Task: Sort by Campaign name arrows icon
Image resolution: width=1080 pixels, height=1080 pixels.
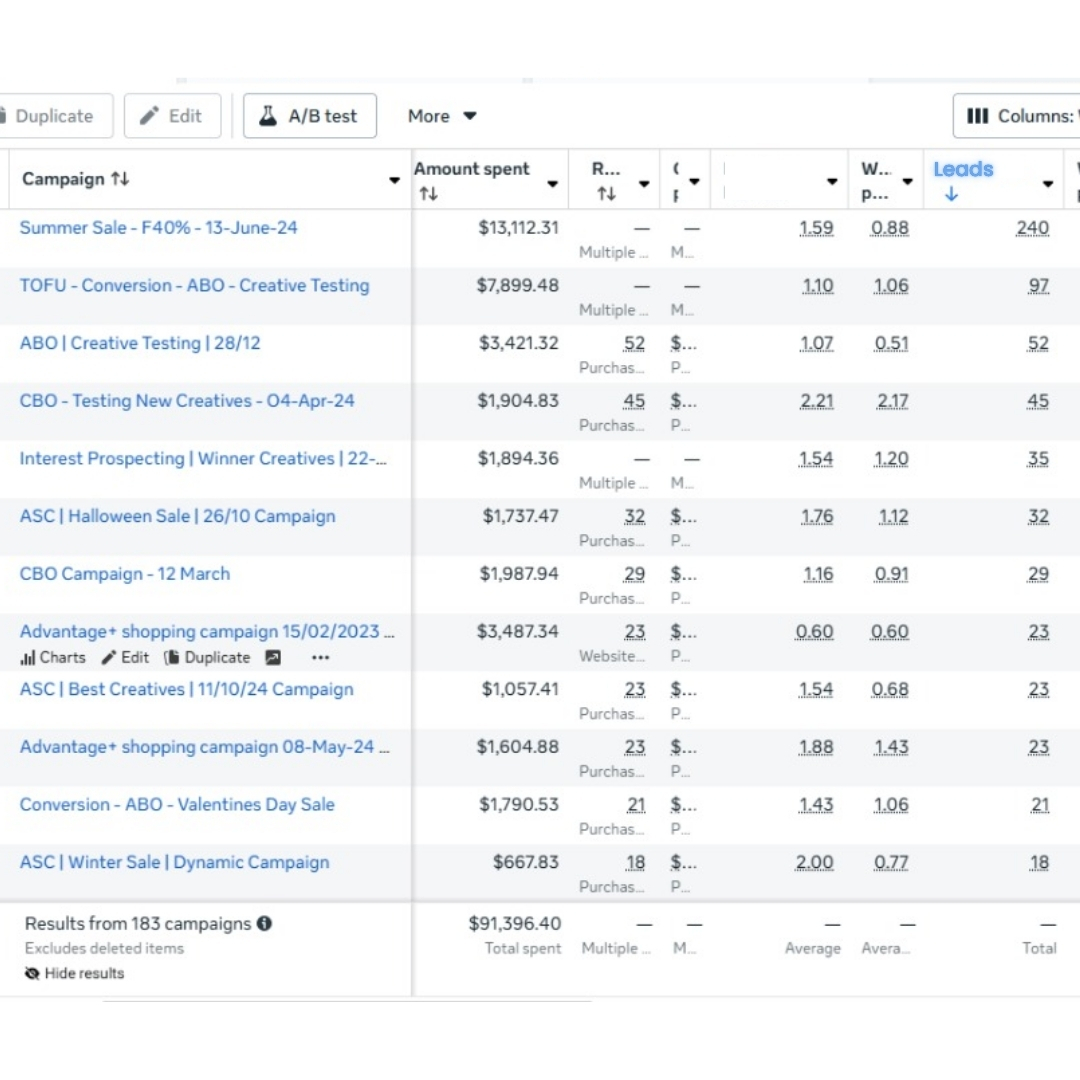Action: point(120,179)
